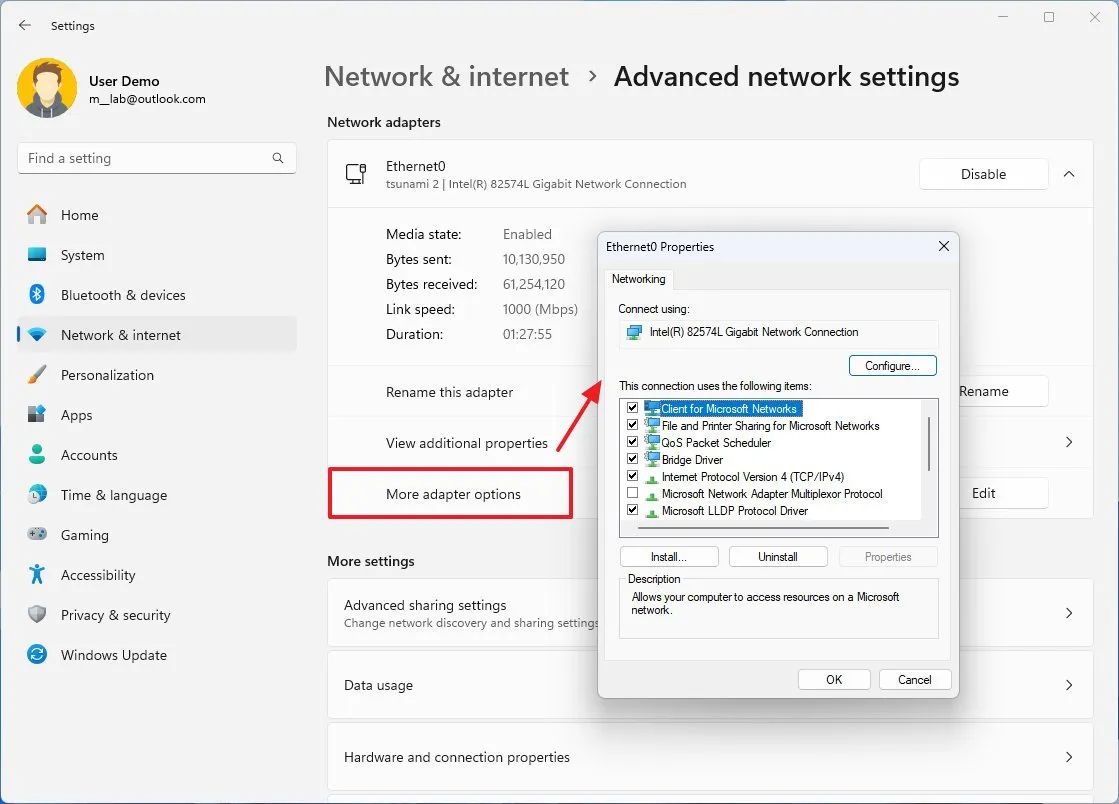The image size is (1119, 804).
Task: Click the Time & language clock icon
Action: [x=37, y=494]
